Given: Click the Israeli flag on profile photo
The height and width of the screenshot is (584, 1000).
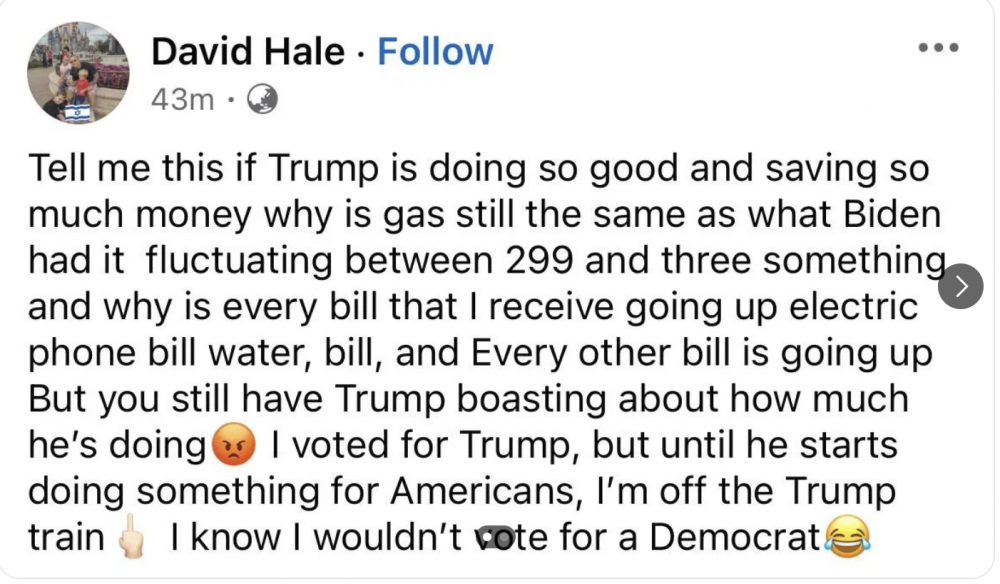Looking at the screenshot, I should 76,109.
